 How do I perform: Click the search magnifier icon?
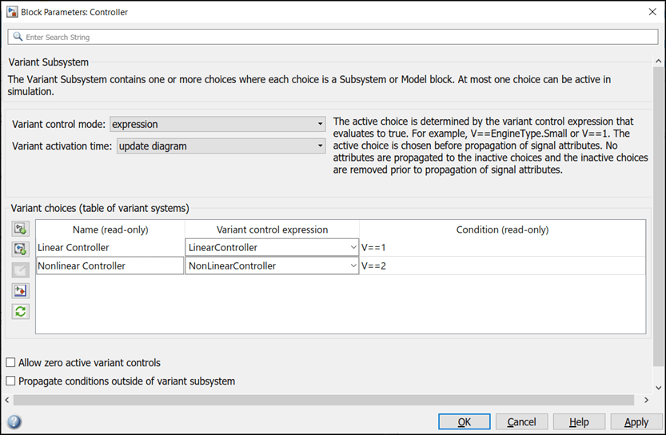pyautogui.click(x=17, y=37)
